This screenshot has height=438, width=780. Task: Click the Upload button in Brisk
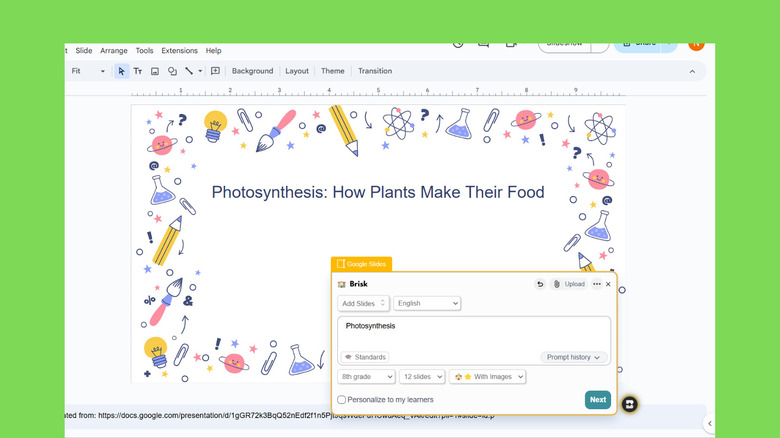point(569,284)
